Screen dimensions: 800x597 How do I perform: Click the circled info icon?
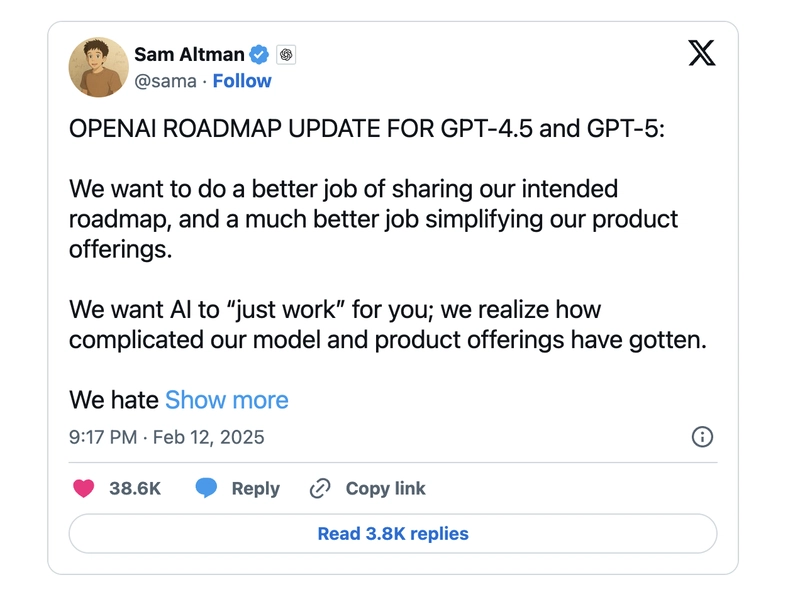[702, 437]
